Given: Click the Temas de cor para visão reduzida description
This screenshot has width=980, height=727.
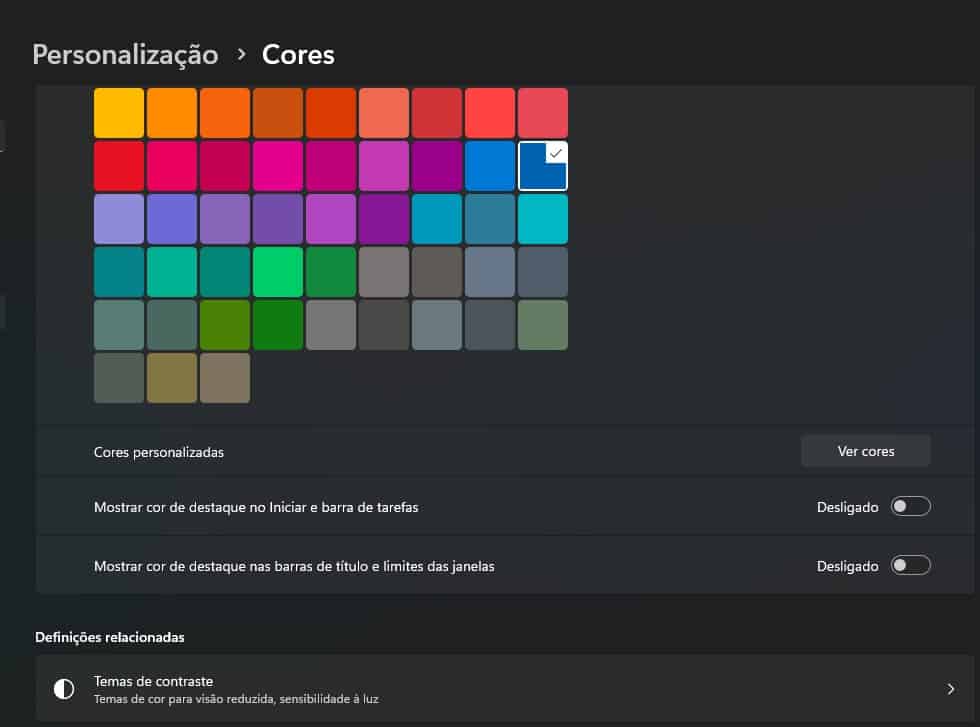Looking at the screenshot, I should point(236,699).
